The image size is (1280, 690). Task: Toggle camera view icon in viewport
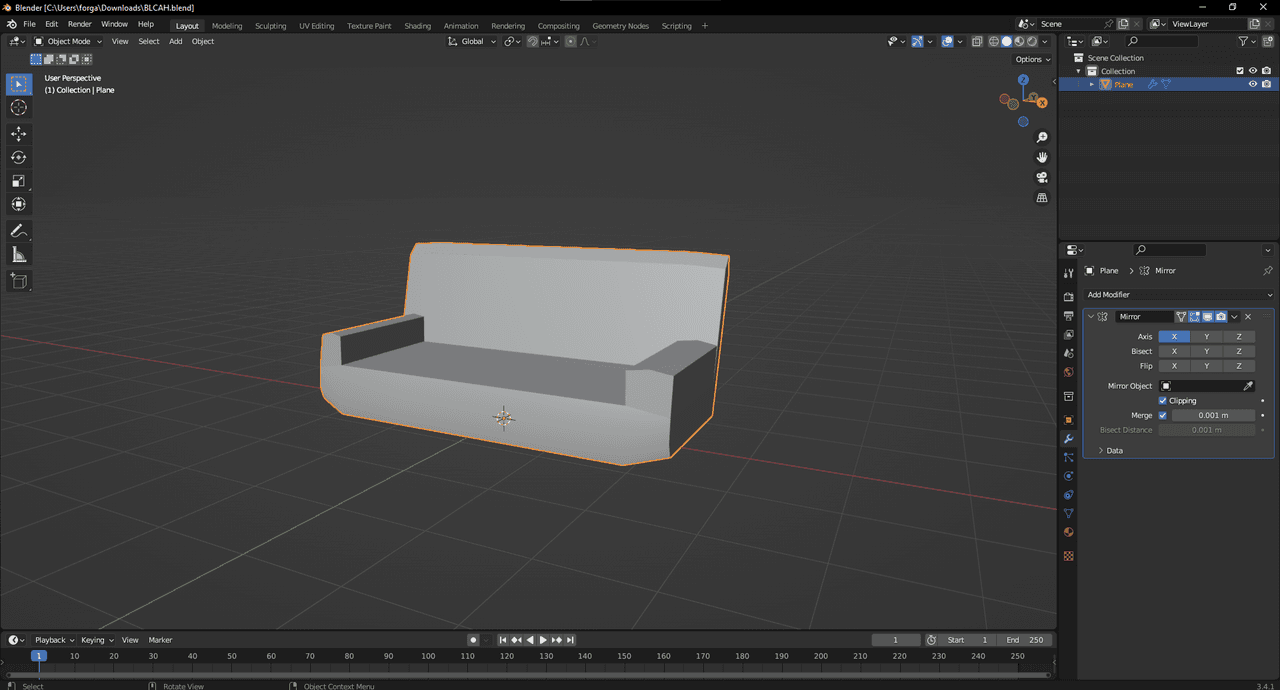[x=1041, y=177]
